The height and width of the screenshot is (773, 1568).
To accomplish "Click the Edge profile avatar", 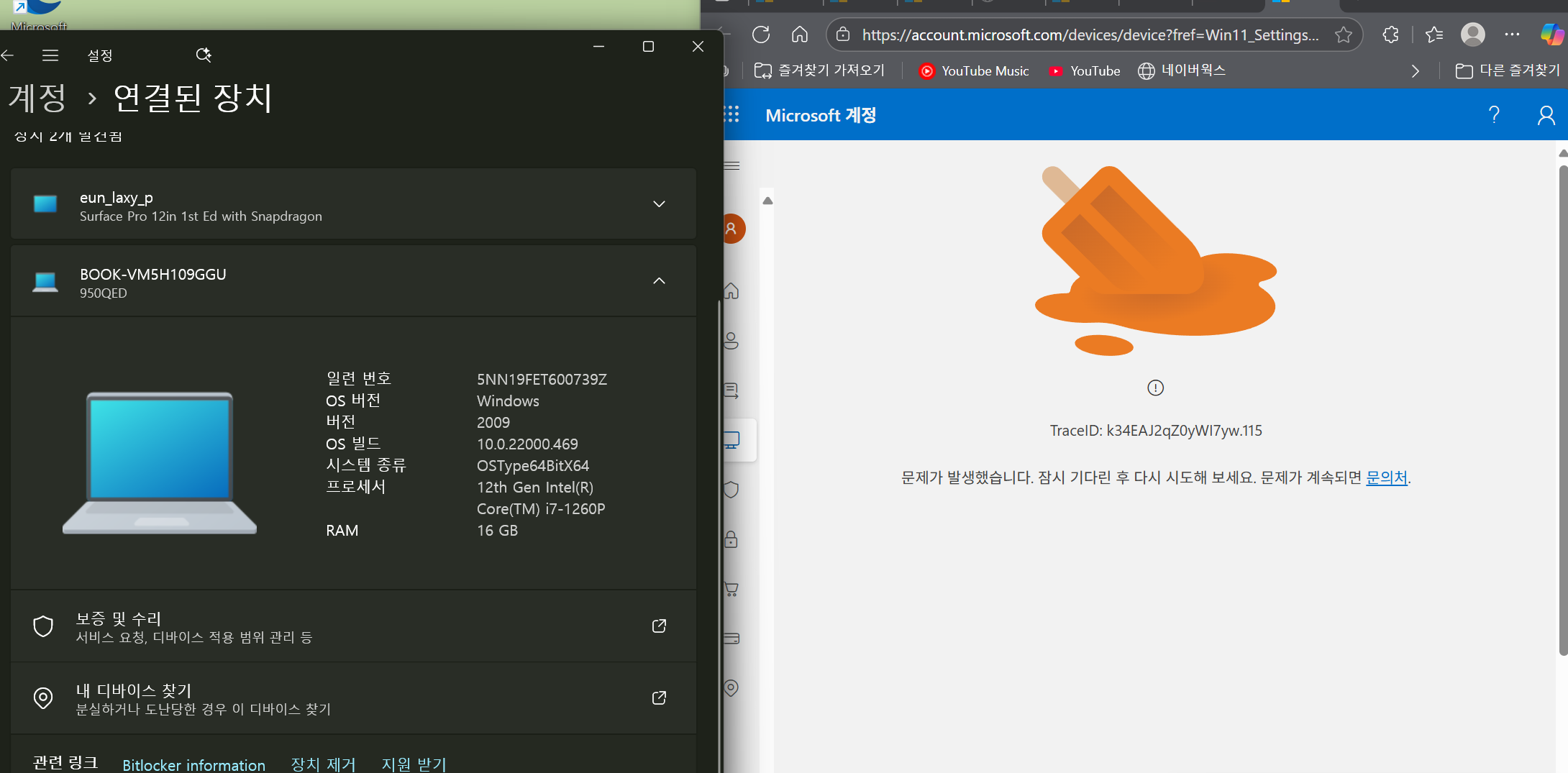I will [x=1473, y=35].
